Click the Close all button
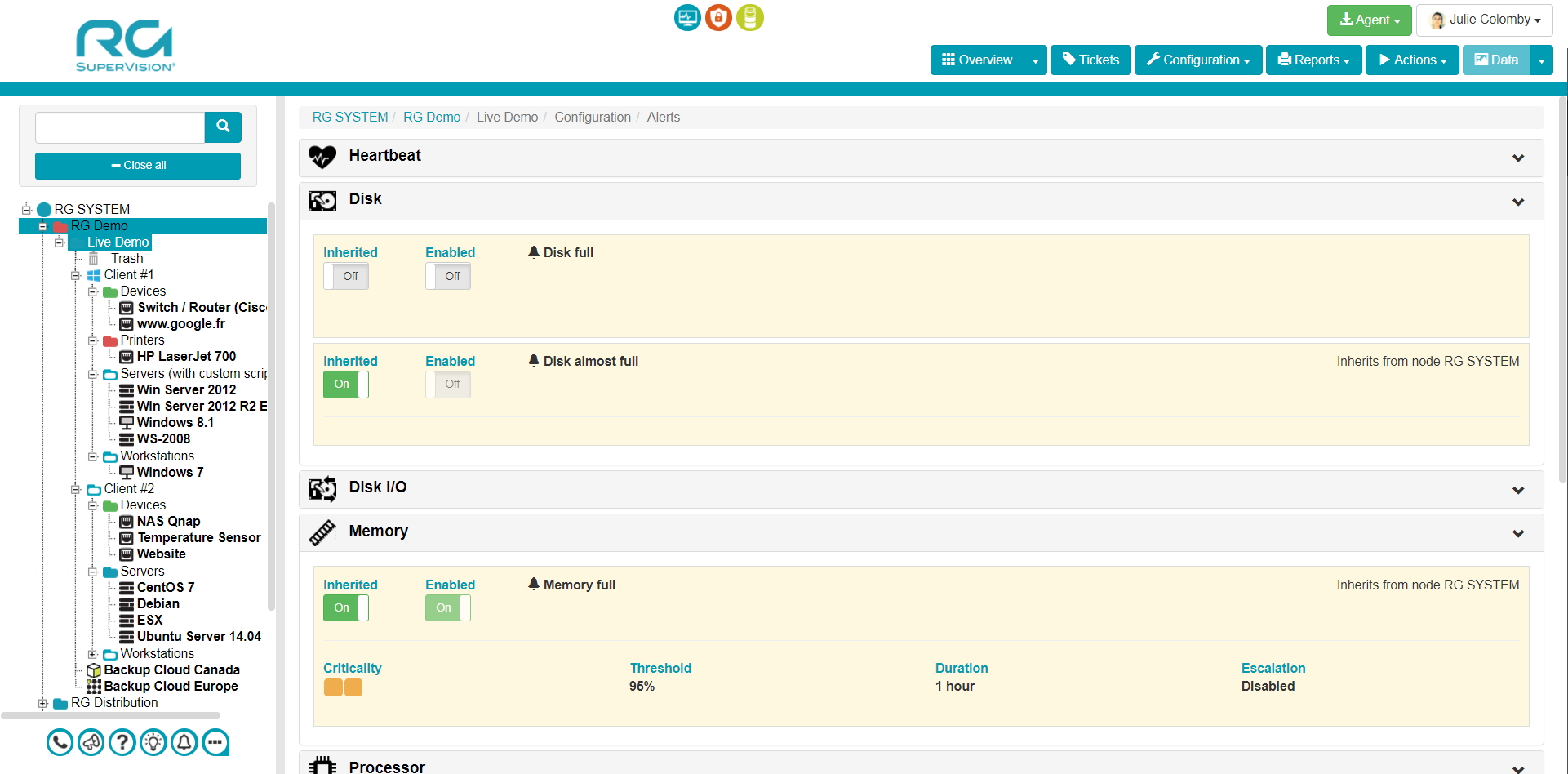The height and width of the screenshot is (774, 1568). (x=137, y=165)
